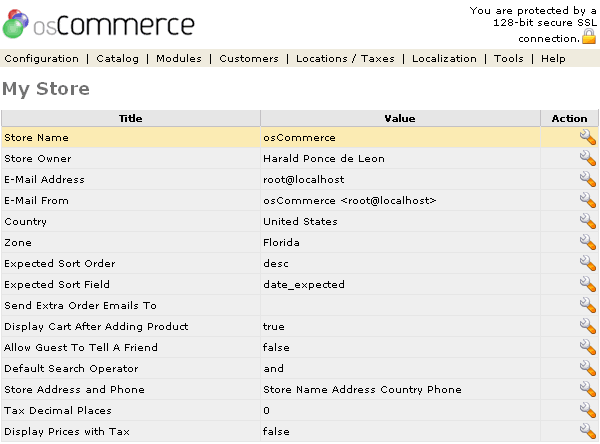Screen dimensions: 600x444
Task: Click the Value column header
Action: click(x=400, y=119)
